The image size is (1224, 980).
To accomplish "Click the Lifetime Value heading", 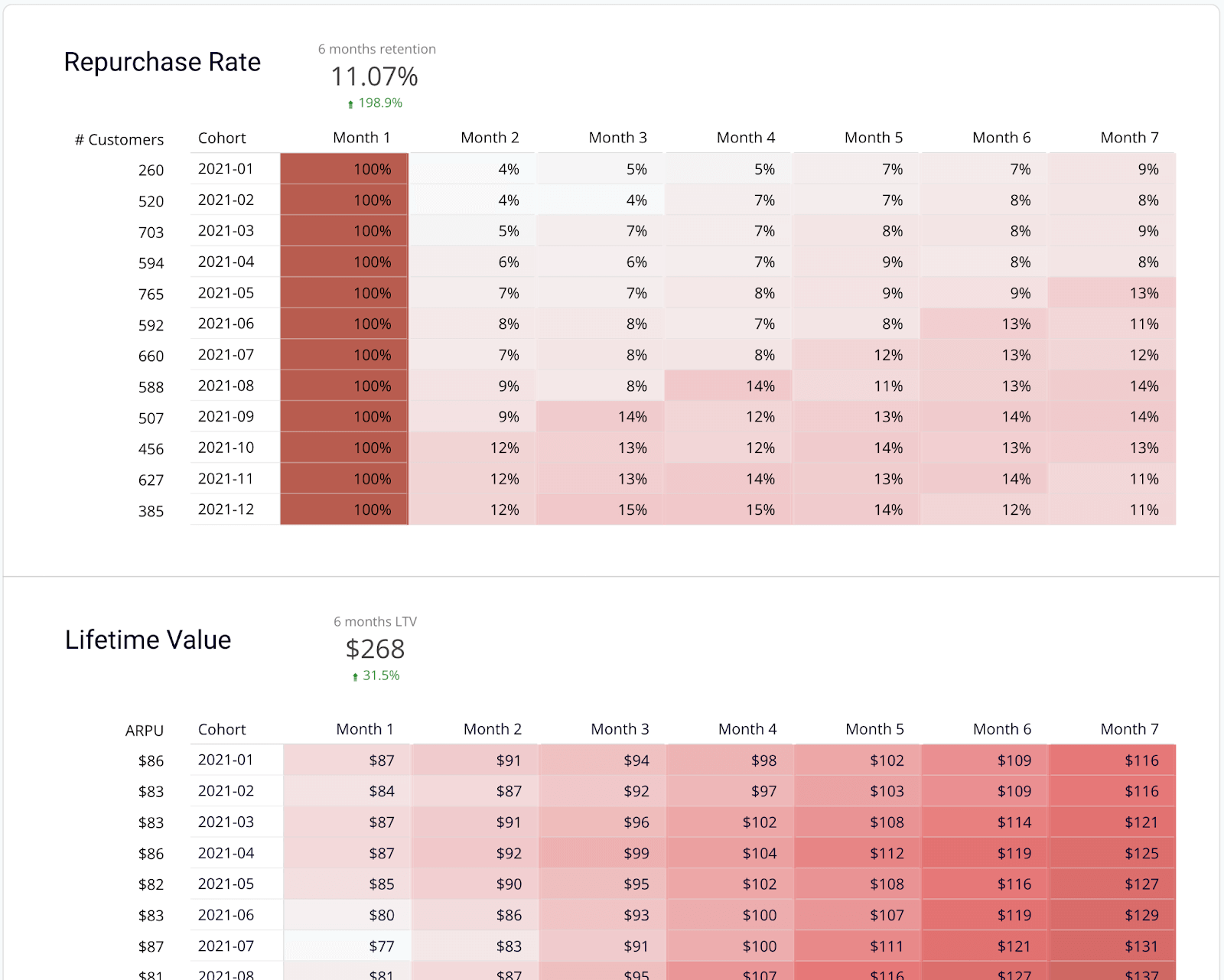I will pyautogui.click(x=148, y=640).
